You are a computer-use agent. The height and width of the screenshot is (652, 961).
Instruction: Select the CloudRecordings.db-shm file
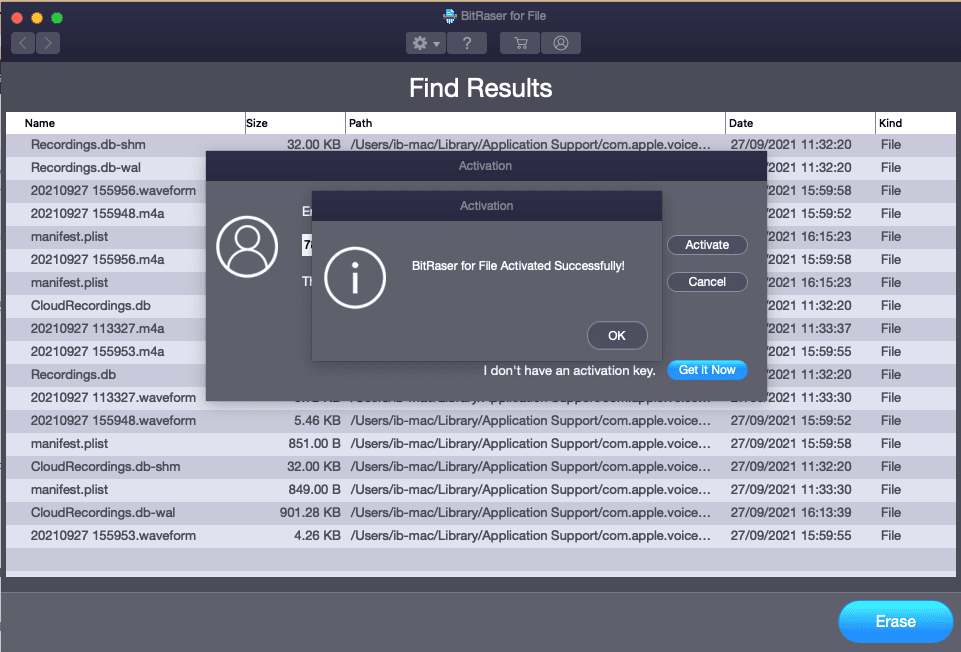[x=105, y=466]
